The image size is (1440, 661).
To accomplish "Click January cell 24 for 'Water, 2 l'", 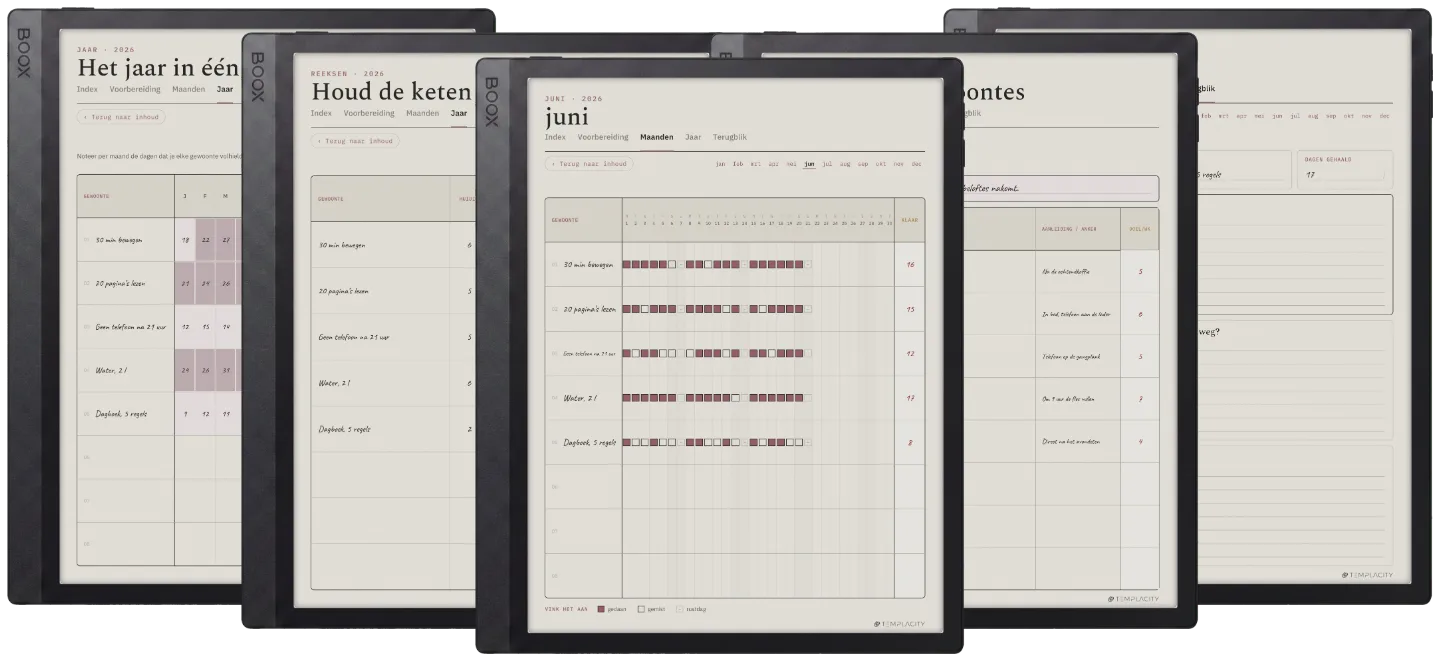I will click(185, 370).
